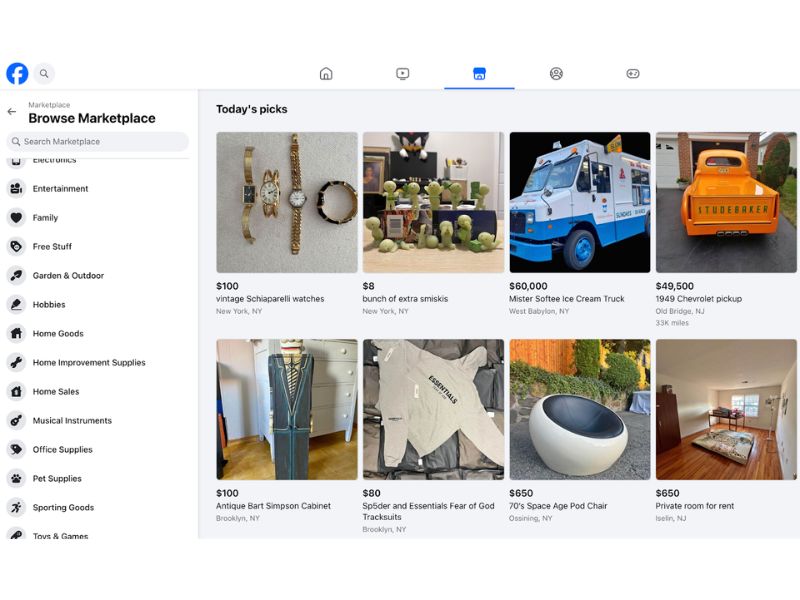Click the Musical Instruments guitar icon

[16, 421]
